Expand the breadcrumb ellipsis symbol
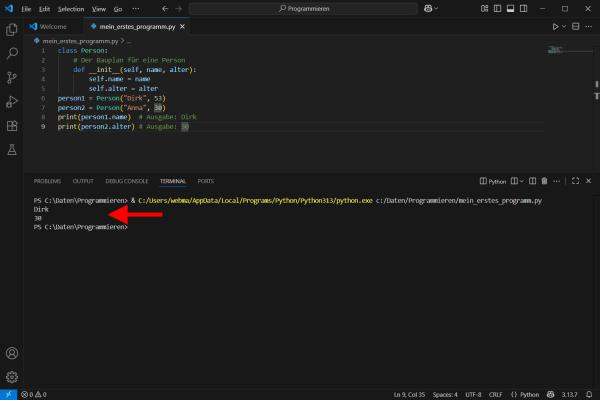The height and width of the screenshot is (400, 600). pyautogui.click(x=129, y=41)
